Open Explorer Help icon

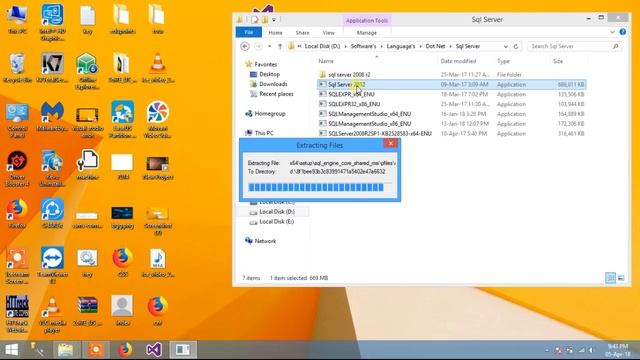pos(622,32)
